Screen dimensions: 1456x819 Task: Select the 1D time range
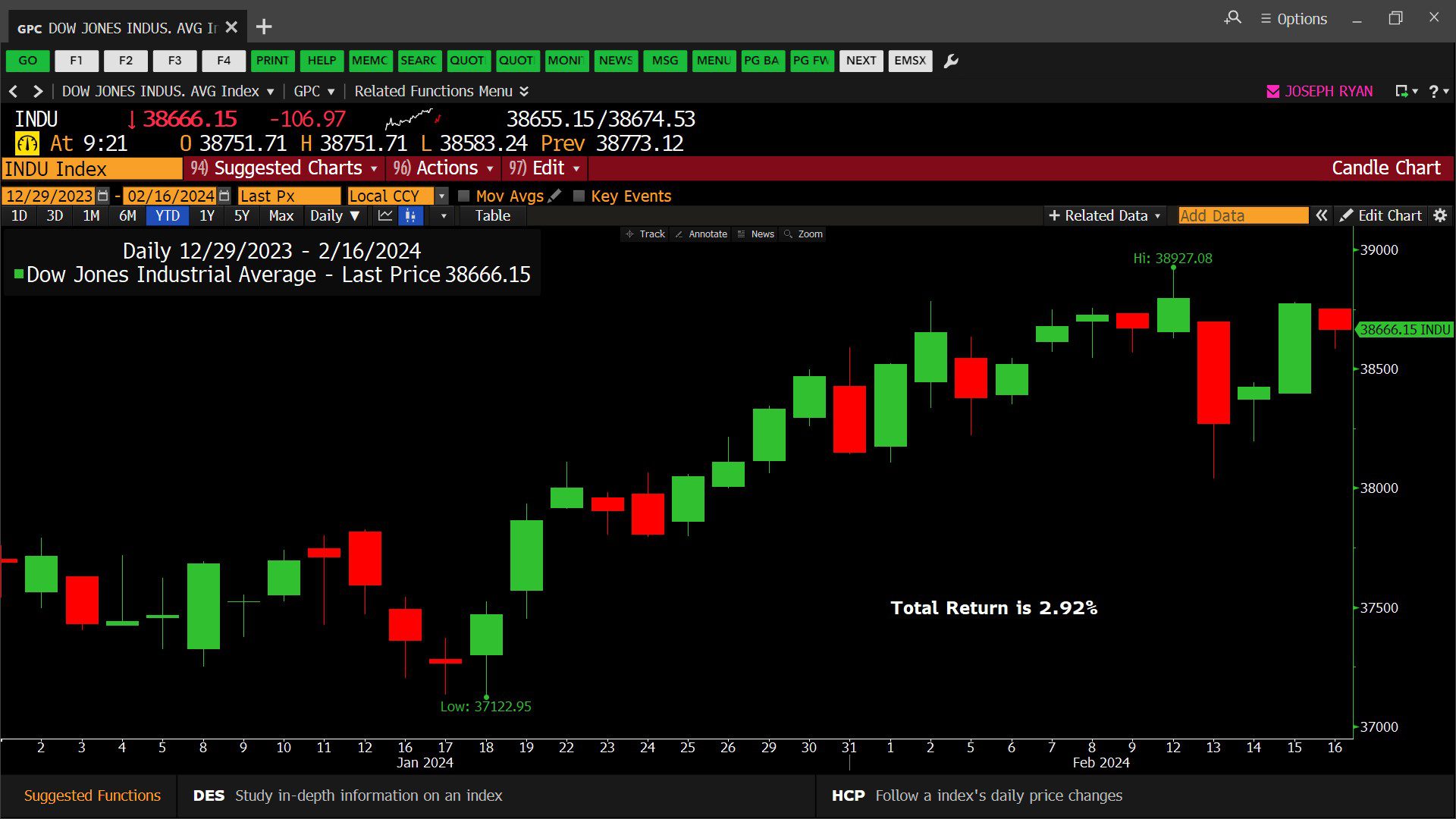click(20, 215)
